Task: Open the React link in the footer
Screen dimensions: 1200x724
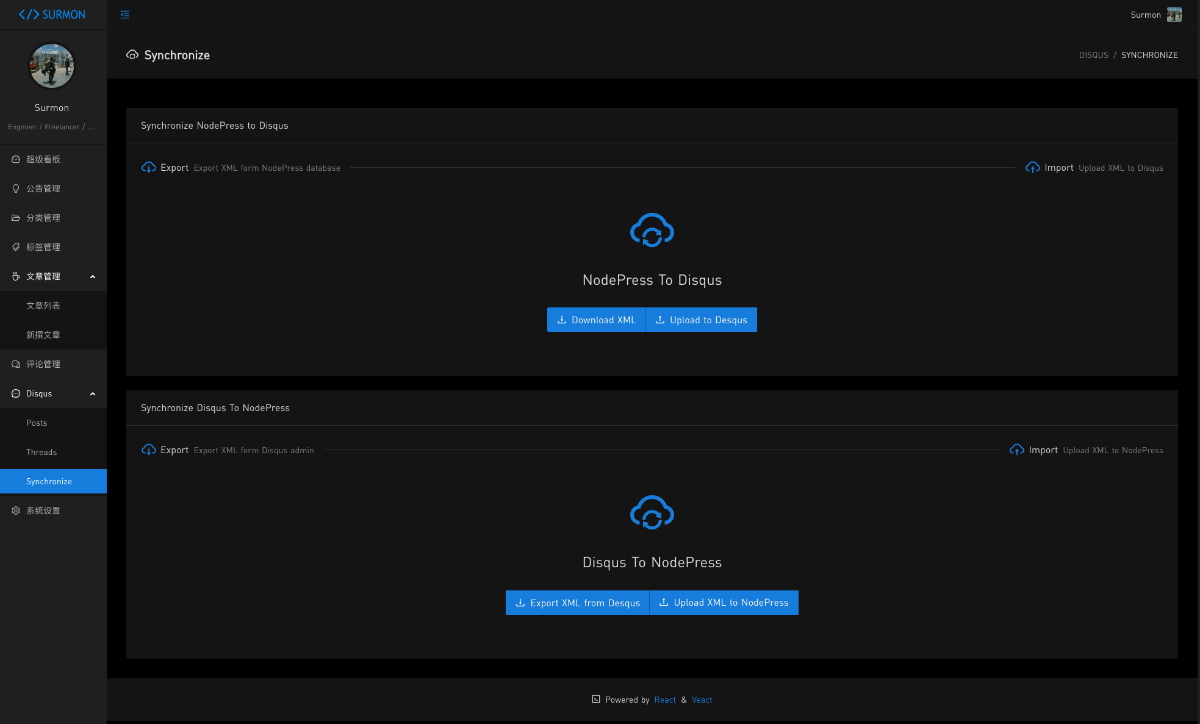Action: (665, 700)
